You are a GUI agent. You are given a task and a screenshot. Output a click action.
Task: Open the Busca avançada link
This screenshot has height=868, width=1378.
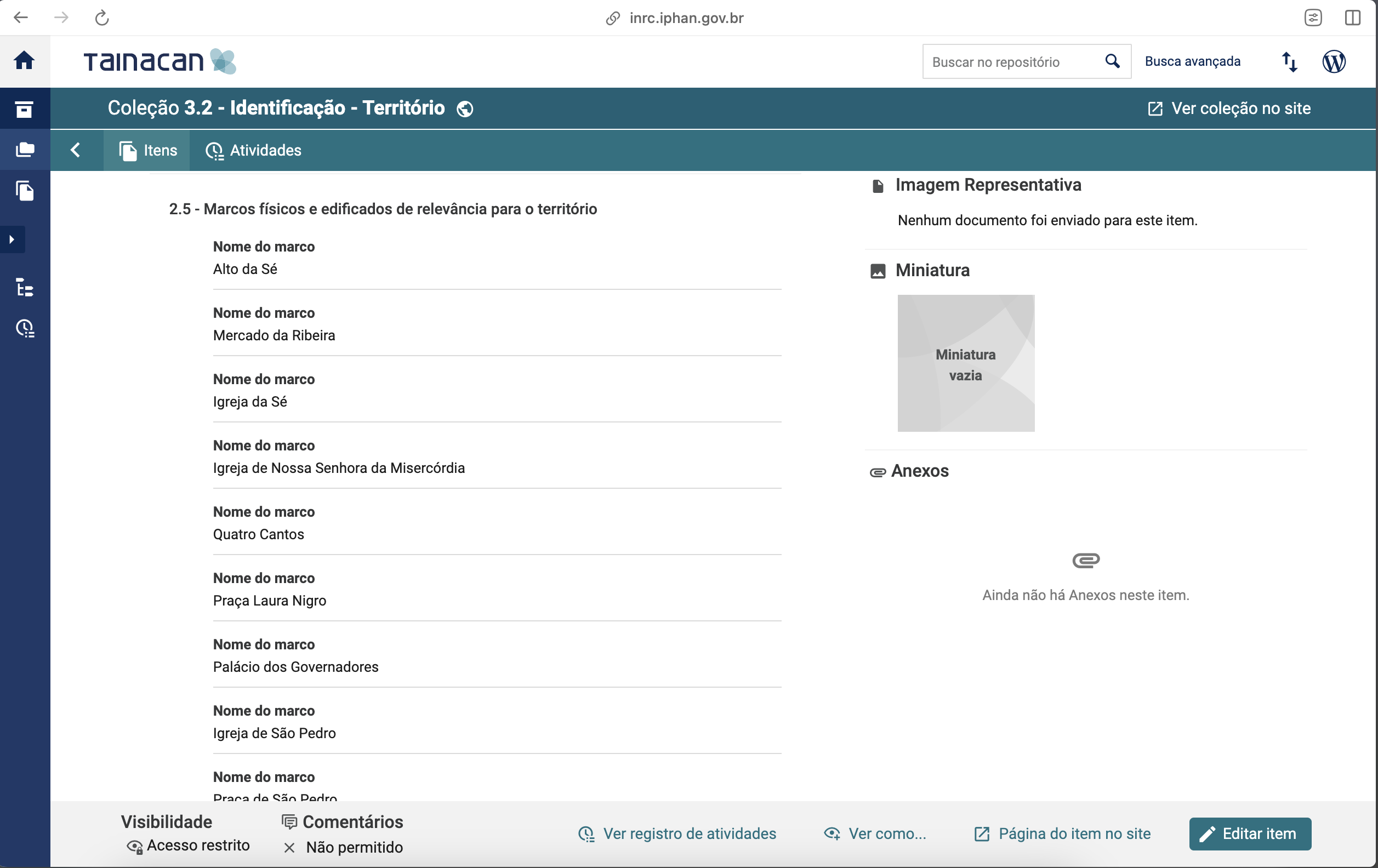click(1193, 61)
